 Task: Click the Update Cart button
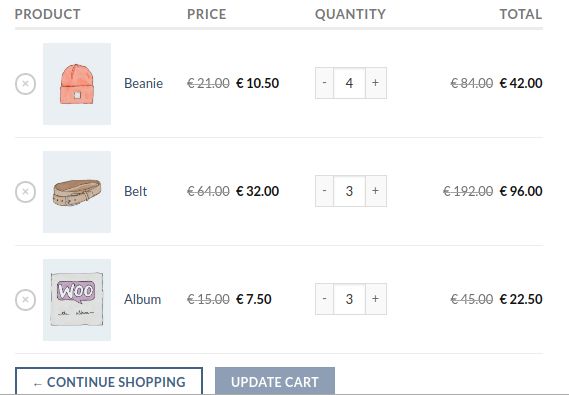coord(275,381)
